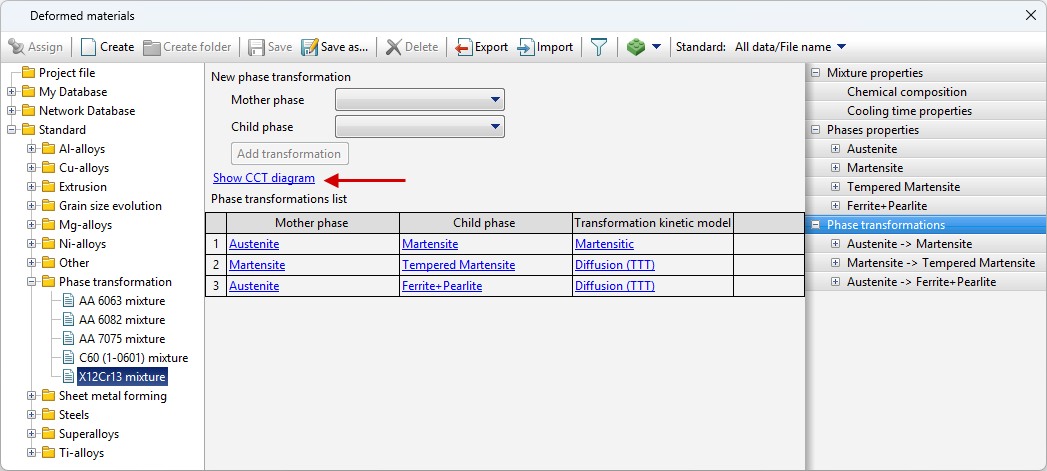Open the Standard All data/File name dropdown
The height and width of the screenshot is (471, 1047).
point(840,47)
